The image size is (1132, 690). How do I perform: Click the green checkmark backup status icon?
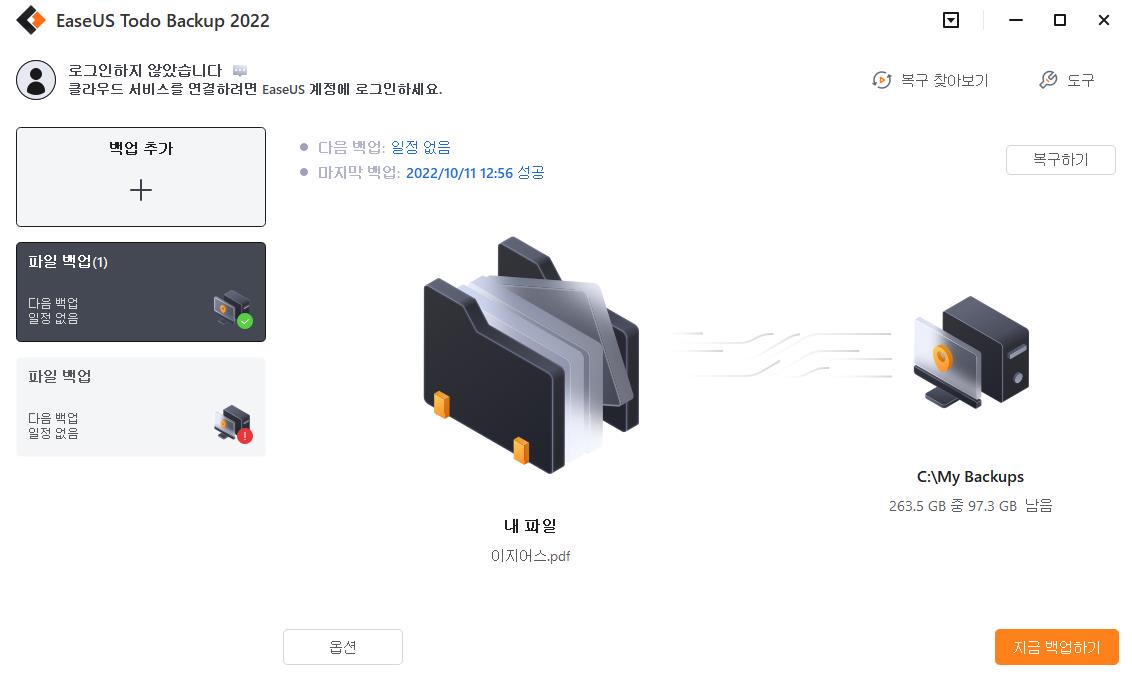tap(245, 321)
